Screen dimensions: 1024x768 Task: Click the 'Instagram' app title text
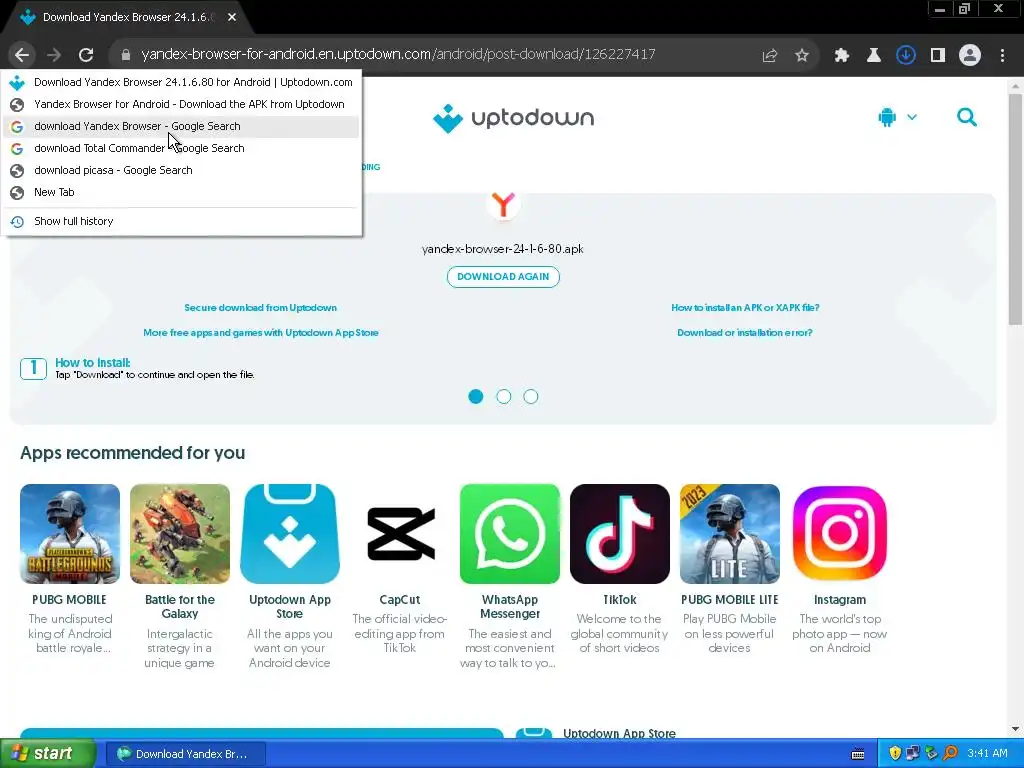[840, 600]
